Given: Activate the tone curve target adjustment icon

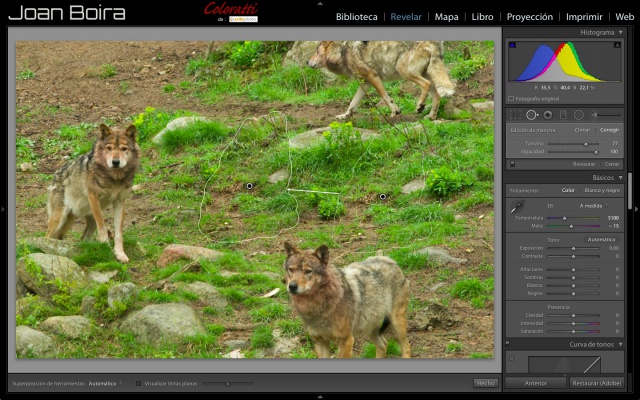Looking at the screenshot, I should pos(512,358).
